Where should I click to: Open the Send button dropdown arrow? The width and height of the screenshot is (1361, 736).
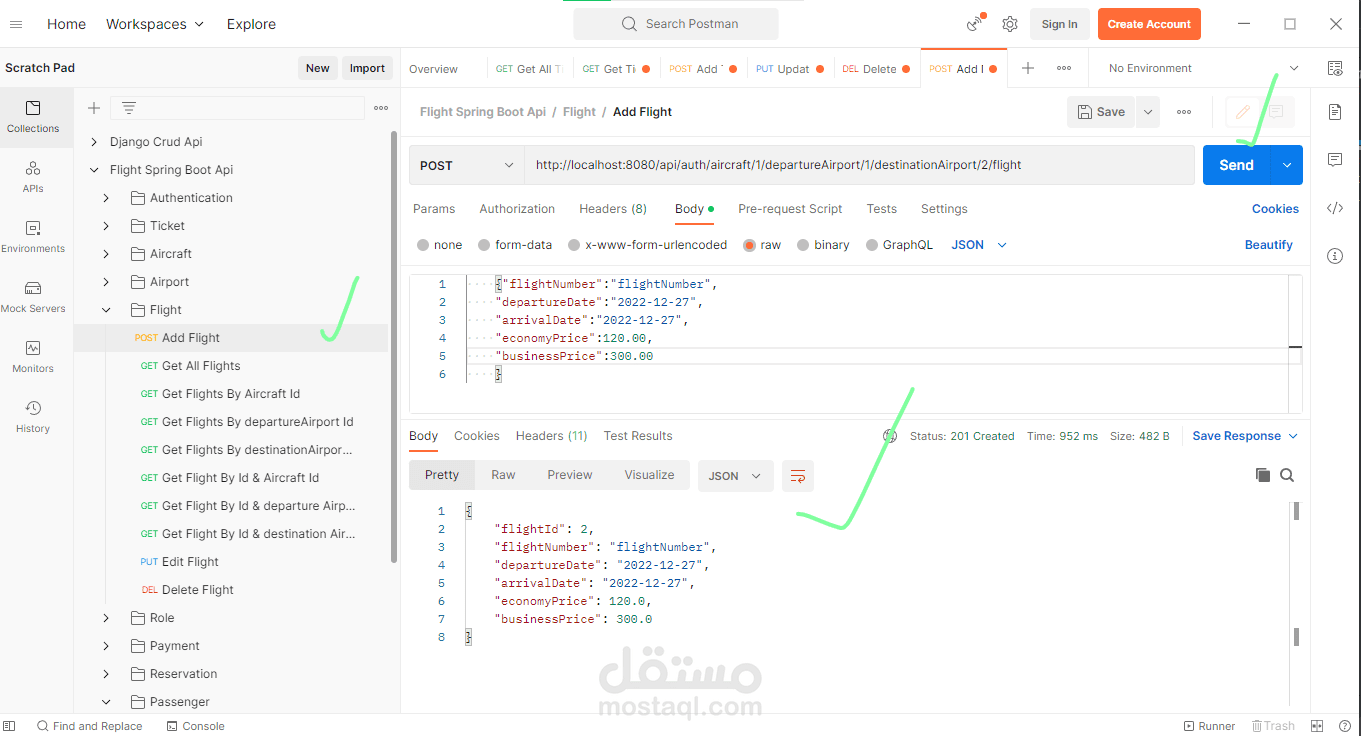(1286, 165)
